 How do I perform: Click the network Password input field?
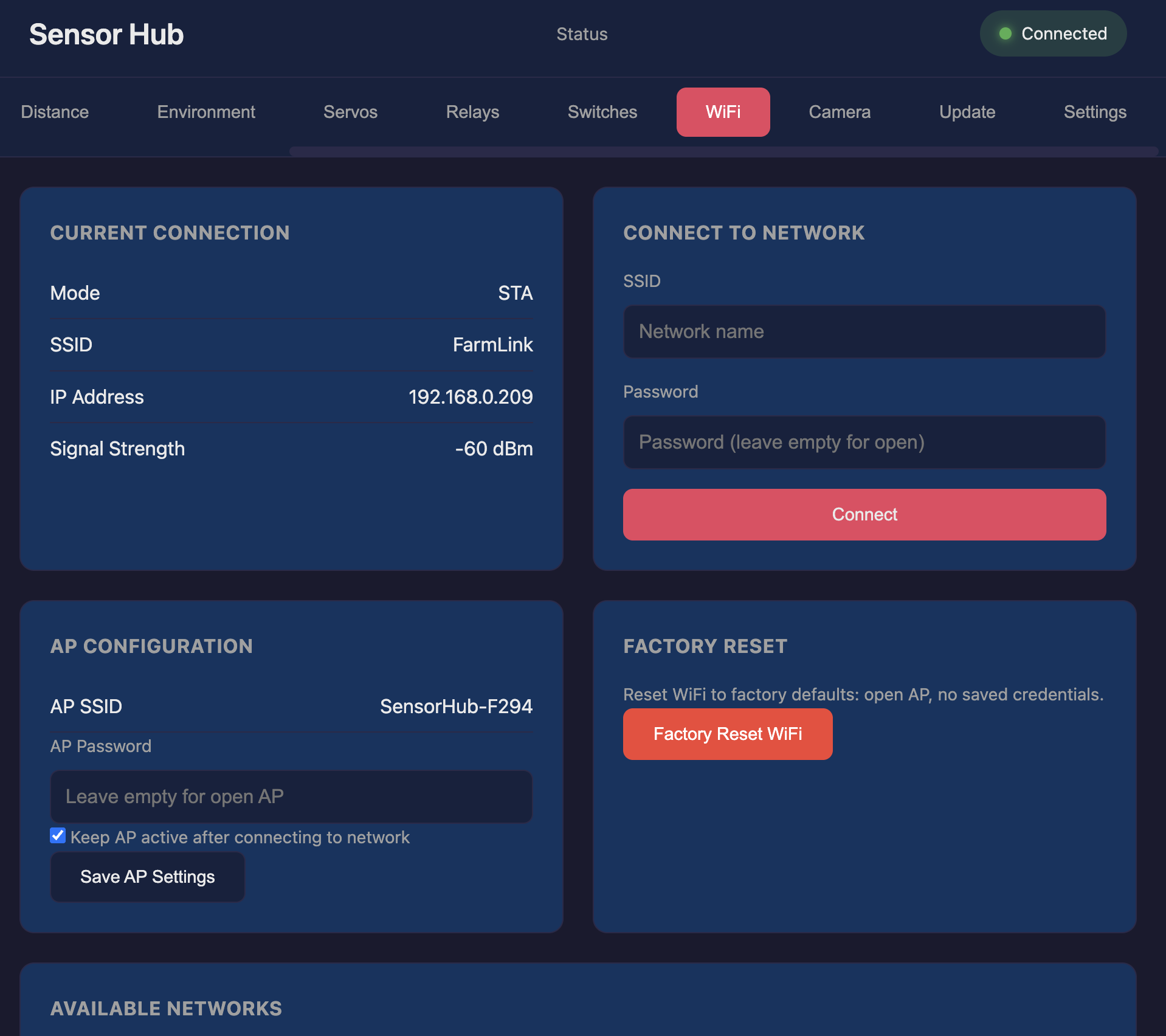coord(864,442)
